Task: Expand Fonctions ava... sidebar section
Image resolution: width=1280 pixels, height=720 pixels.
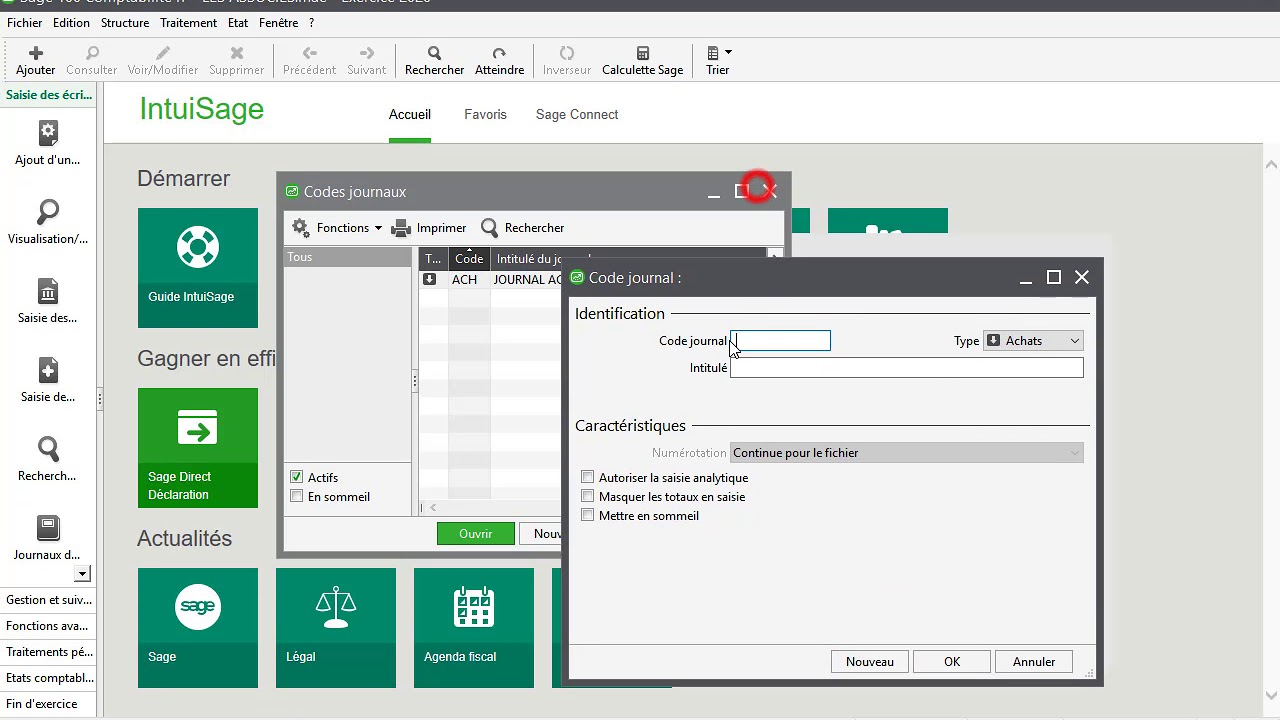Action: click(x=48, y=626)
